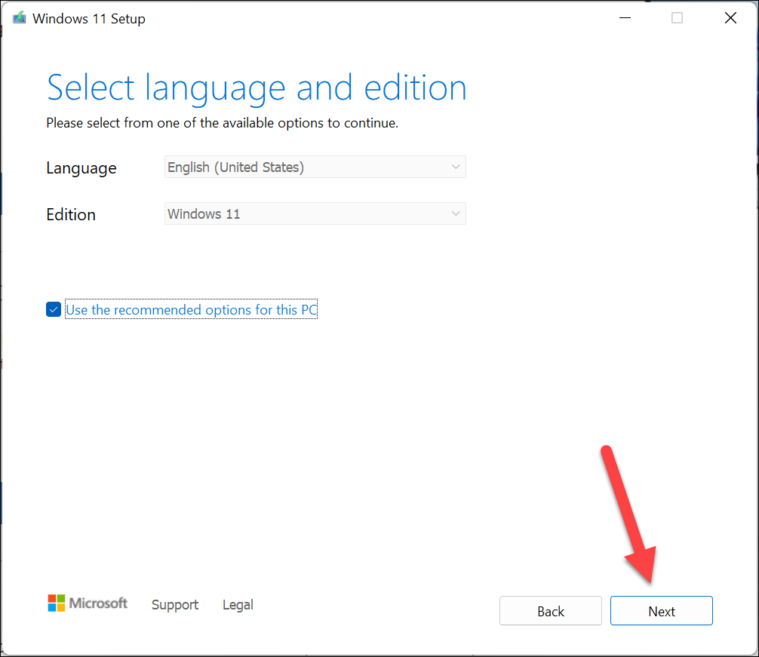Click the Next button
Image resolution: width=759 pixels, height=657 pixels.
tap(661, 611)
